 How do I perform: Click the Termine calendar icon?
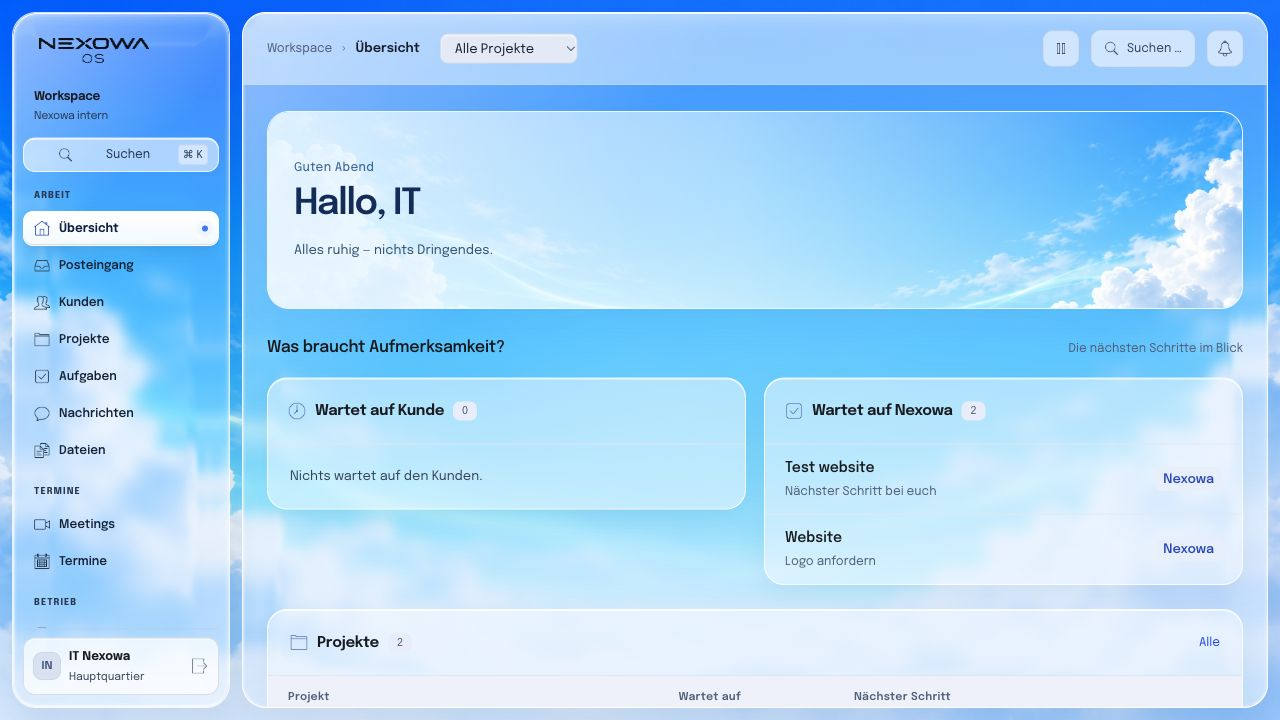[42, 561]
